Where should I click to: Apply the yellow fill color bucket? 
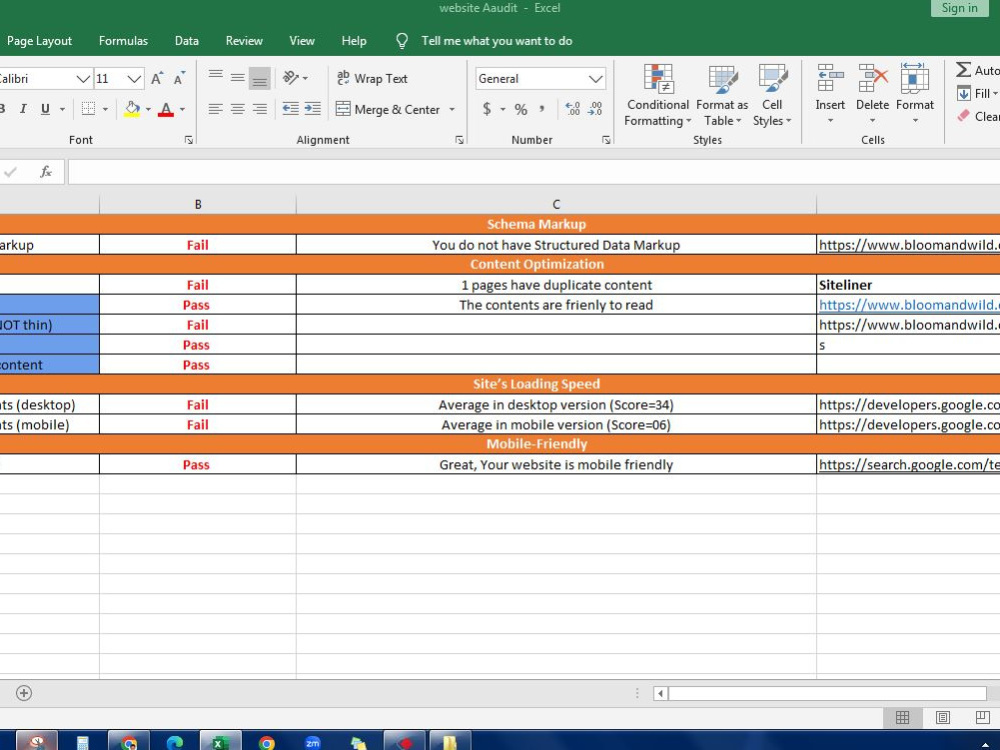132,109
